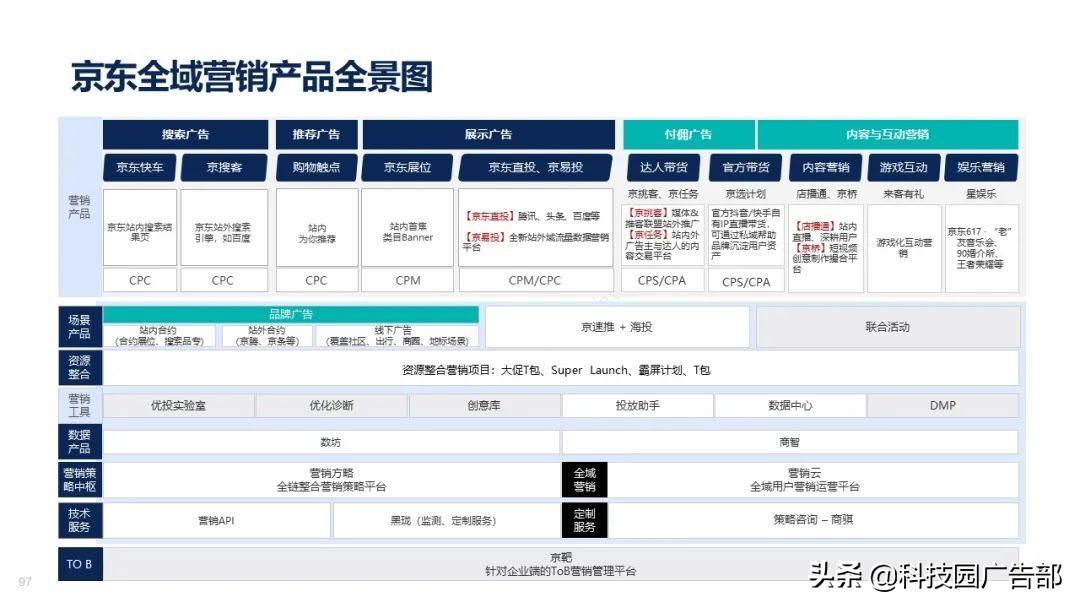This screenshot has width=1080, height=608.
Task: Click the 营销API box
Action: pyautogui.click(x=216, y=521)
